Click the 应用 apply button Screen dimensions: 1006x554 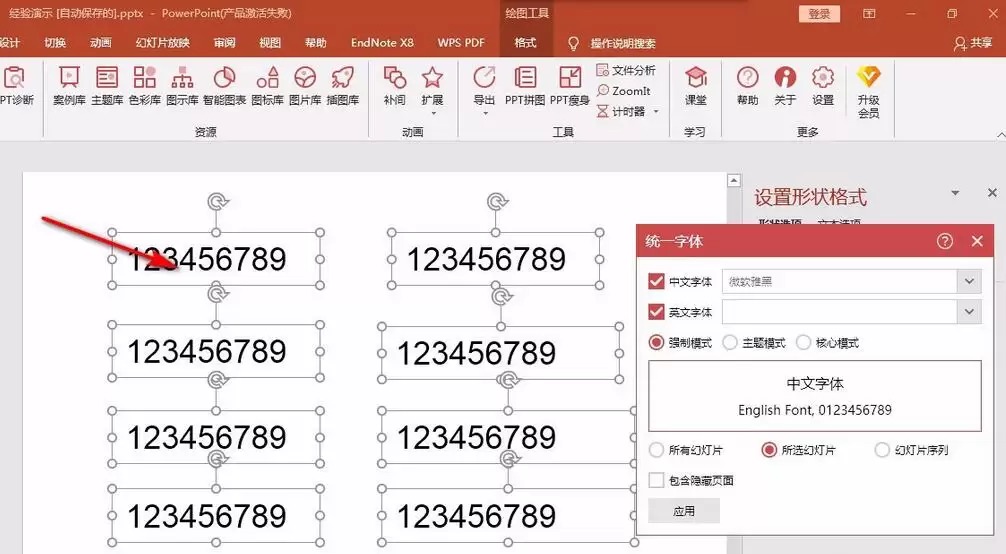[683, 511]
